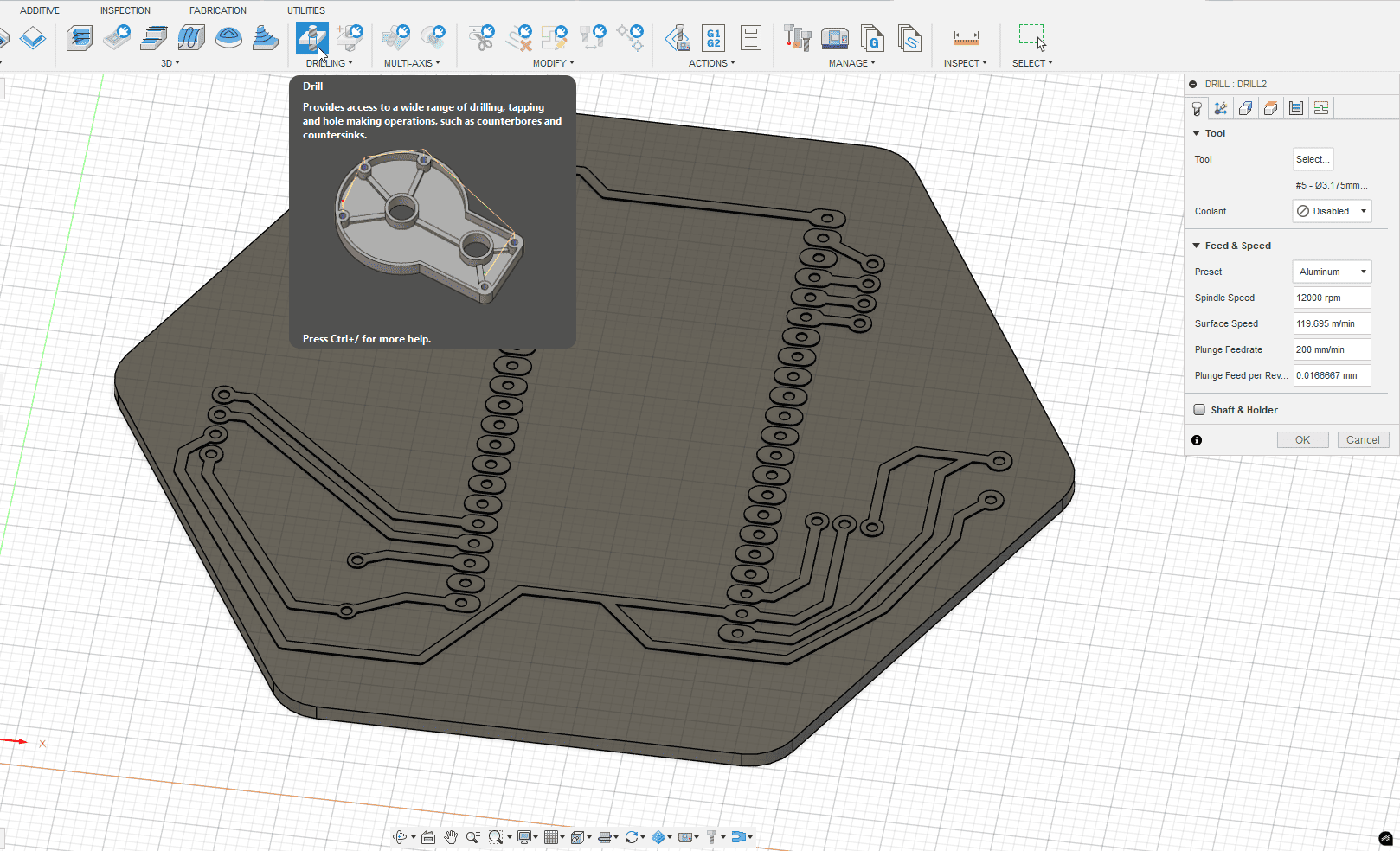This screenshot has height=851, width=1400.
Task: Expand the MULTI-AXIS toolbar dropdown
Action: tap(413, 63)
